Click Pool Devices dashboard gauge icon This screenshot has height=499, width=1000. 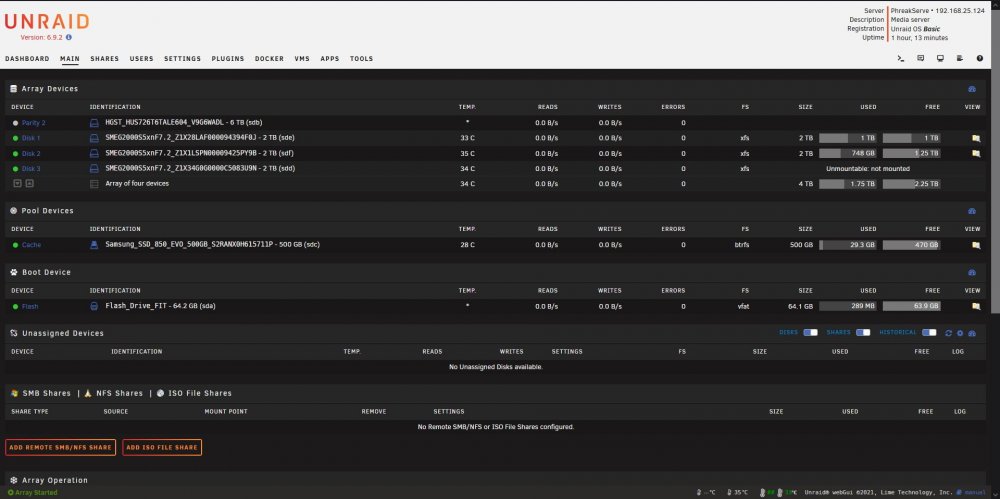coord(972,211)
